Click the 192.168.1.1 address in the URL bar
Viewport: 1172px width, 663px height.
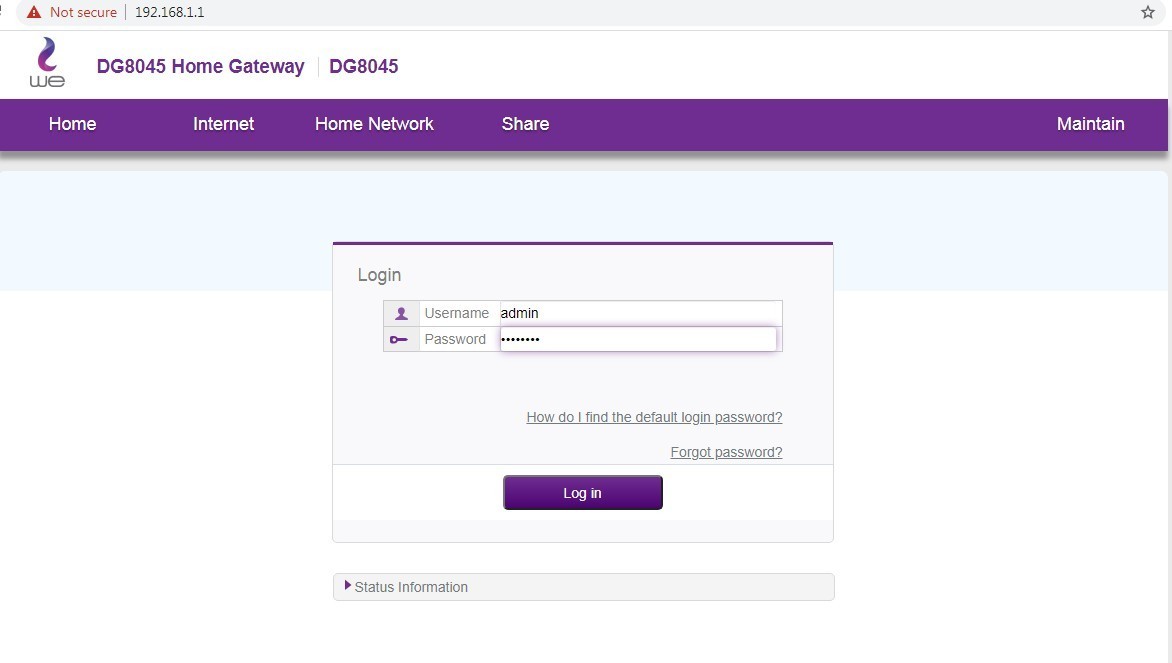tap(169, 12)
